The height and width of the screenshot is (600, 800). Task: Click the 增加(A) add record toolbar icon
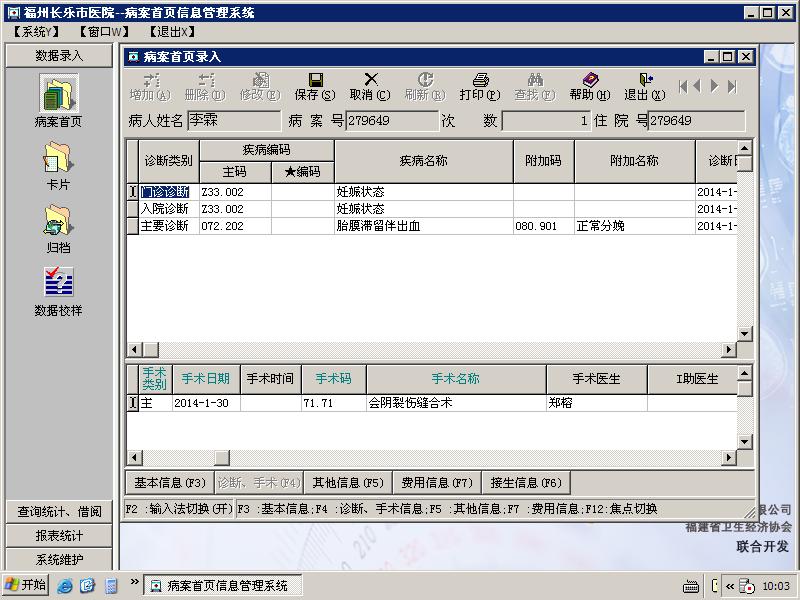click(x=150, y=87)
